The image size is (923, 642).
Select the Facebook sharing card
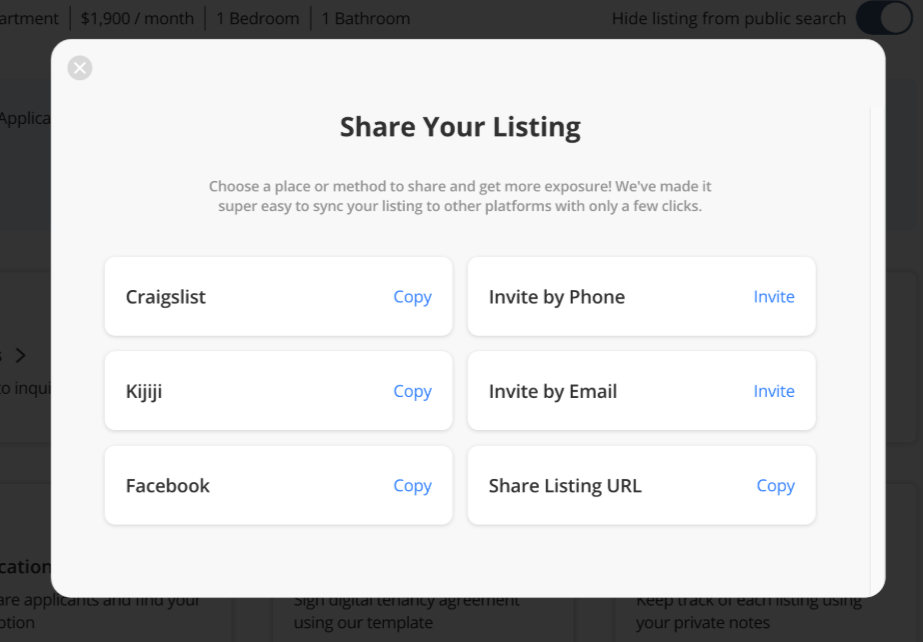click(x=278, y=485)
